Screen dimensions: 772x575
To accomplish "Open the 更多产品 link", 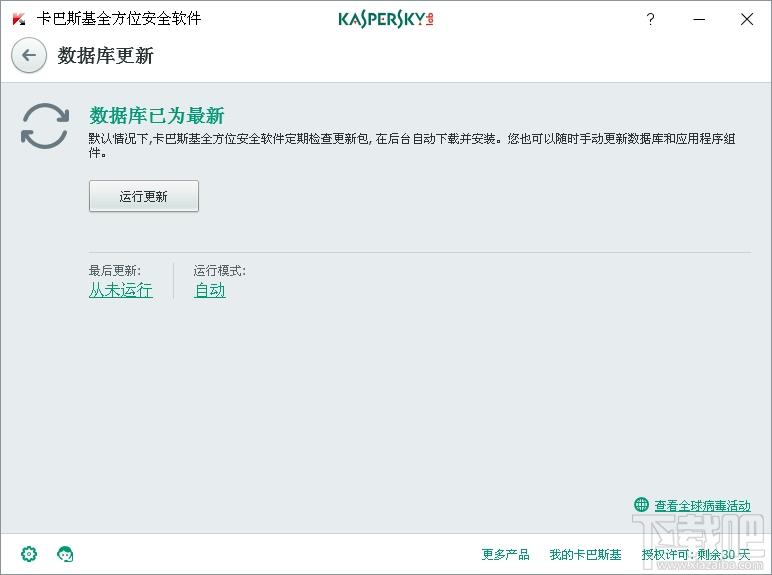I will coord(505,555).
